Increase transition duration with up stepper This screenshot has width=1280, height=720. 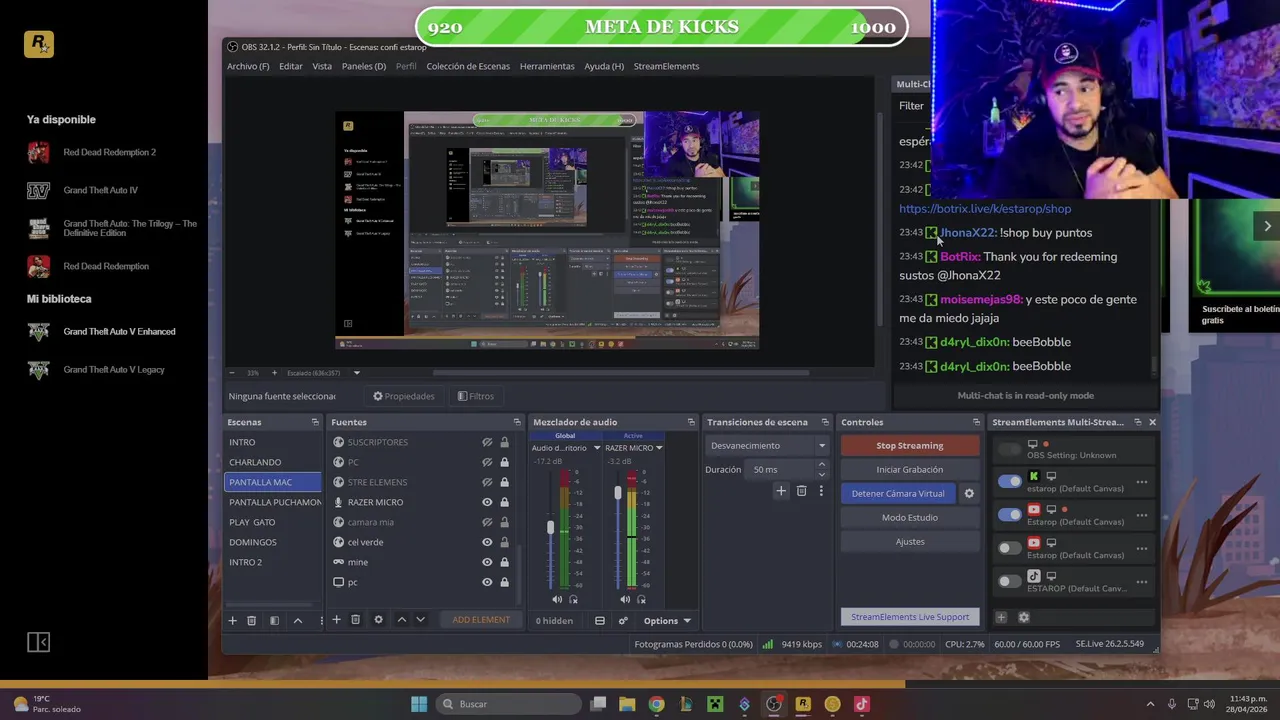click(822, 464)
